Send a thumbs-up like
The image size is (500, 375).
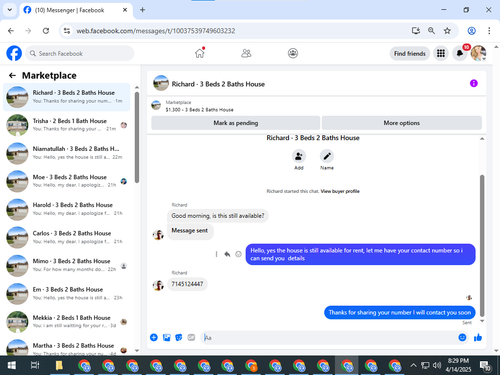coord(478,337)
